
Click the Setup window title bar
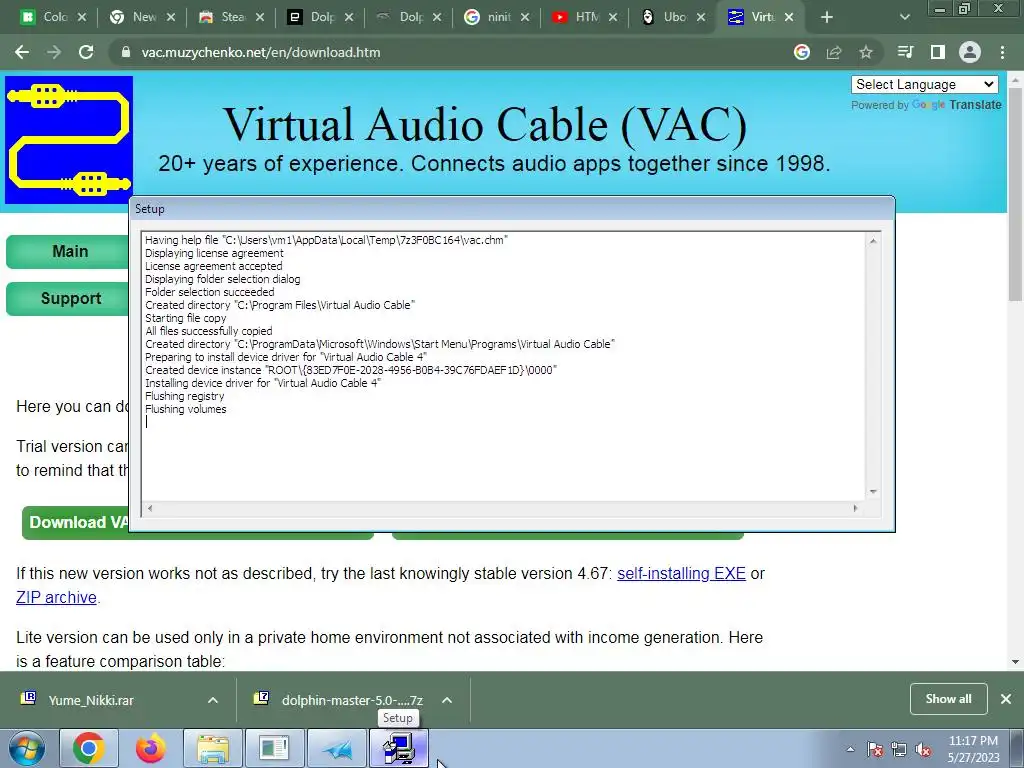(x=511, y=209)
